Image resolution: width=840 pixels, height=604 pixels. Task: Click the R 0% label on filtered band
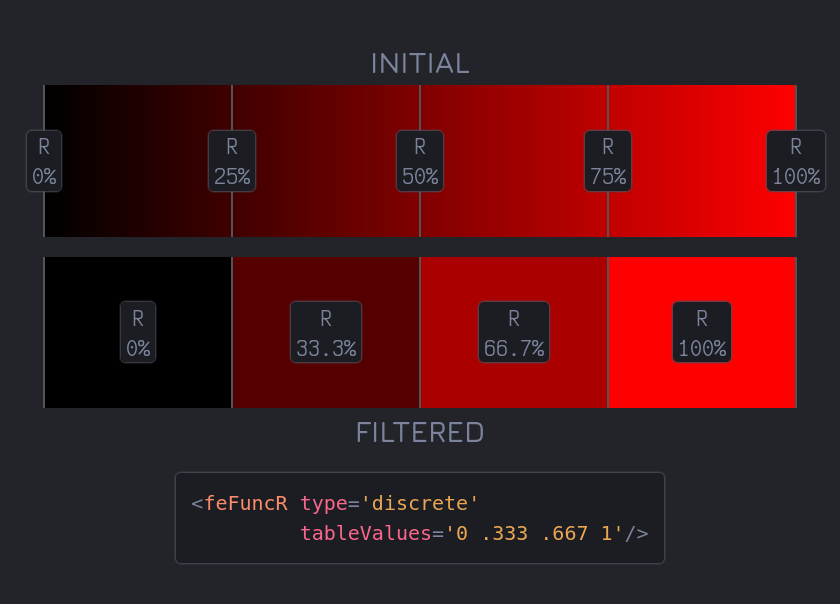137,332
